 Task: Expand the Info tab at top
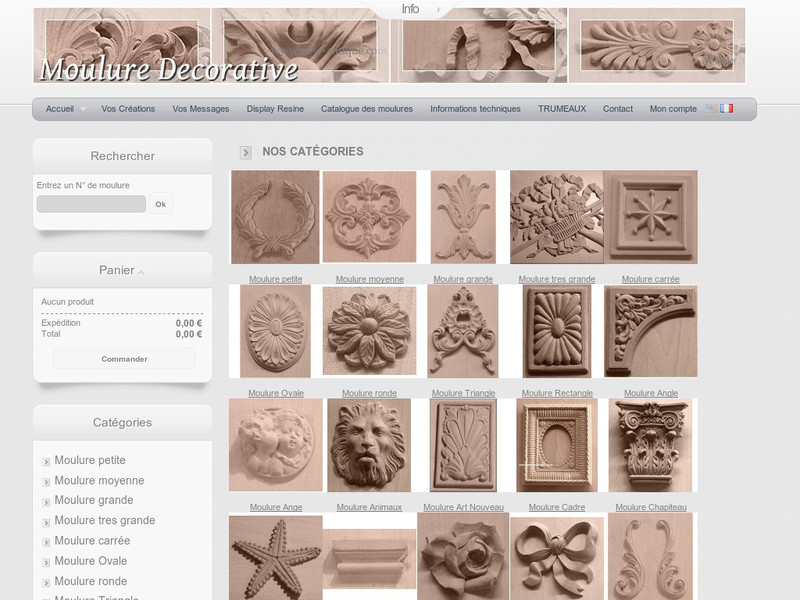[411, 9]
